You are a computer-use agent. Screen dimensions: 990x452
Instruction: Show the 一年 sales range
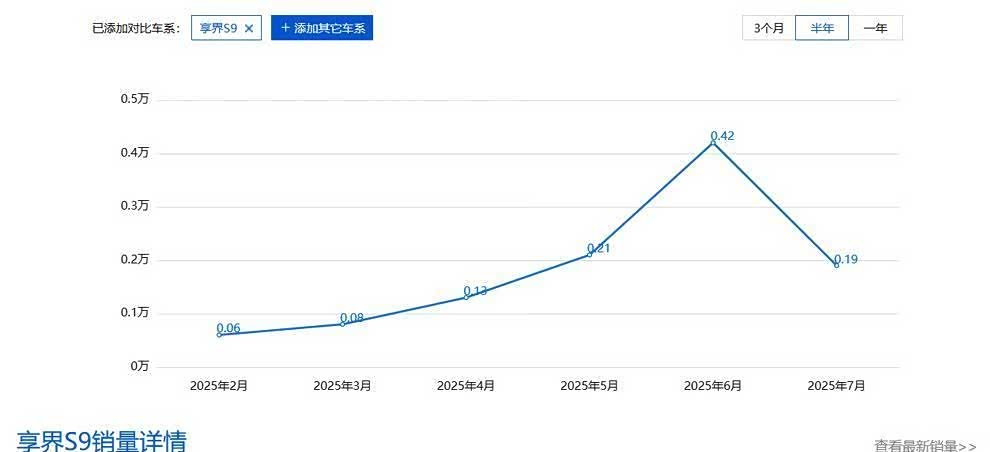coord(875,28)
